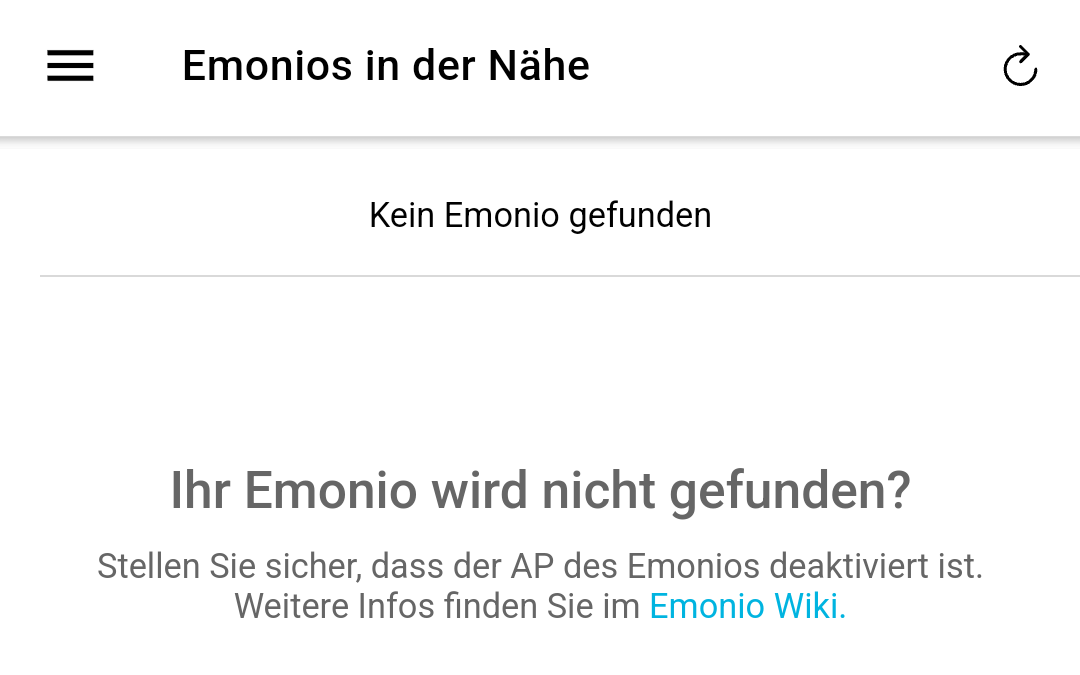The width and height of the screenshot is (1080, 675).
Task: Click 'Weitere Infos finden Sie im' text
Action: tap(437, 606)
